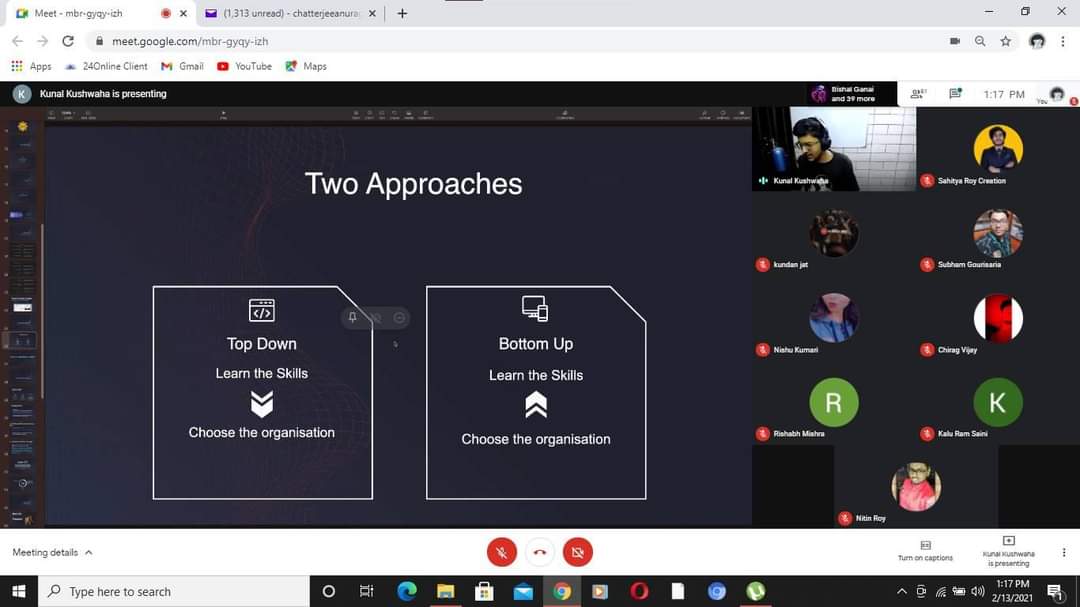Image resolution: width=1080 pixels, height=607 pixels.
Task: Open the Chrome three-dot menu
Action: (1063, 41)
